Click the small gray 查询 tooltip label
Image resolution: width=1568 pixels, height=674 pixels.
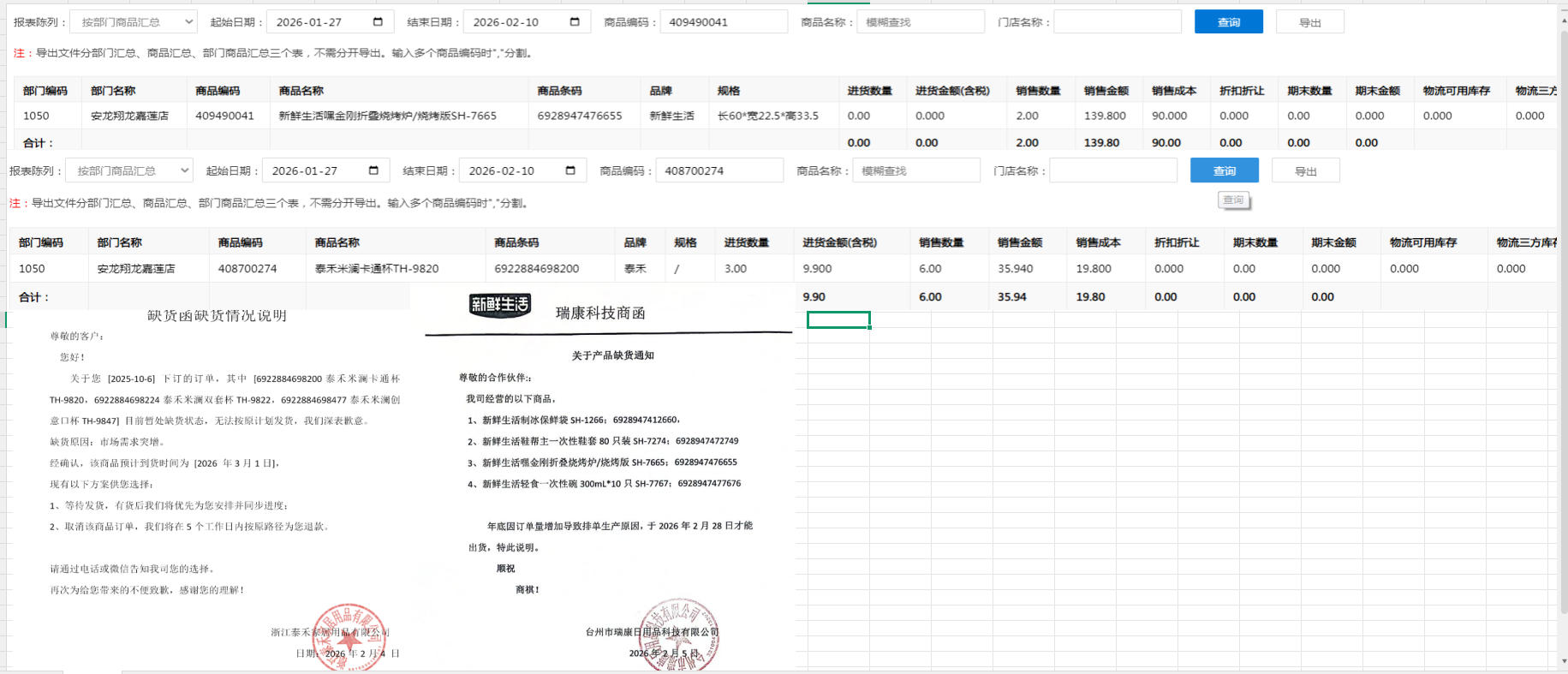point(1233,200)
